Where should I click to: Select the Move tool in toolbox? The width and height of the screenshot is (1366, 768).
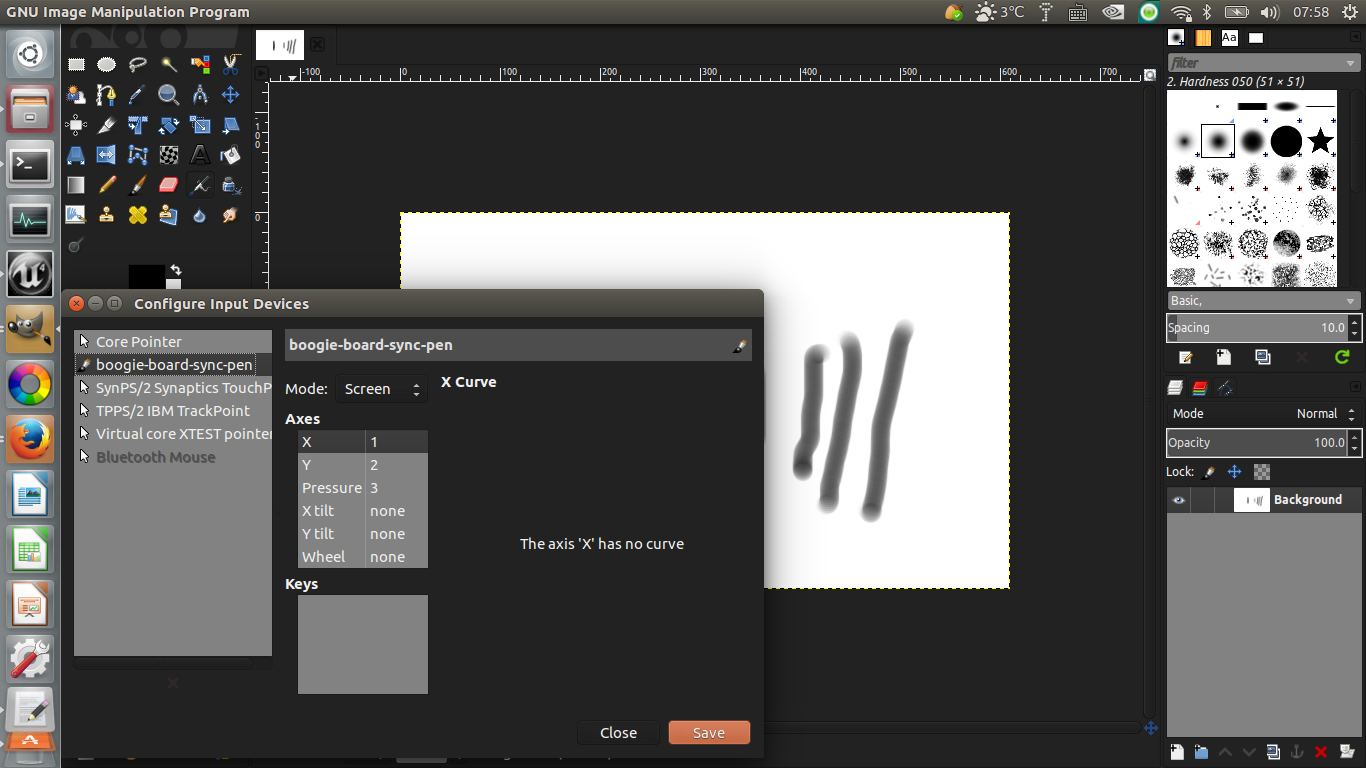231,95
